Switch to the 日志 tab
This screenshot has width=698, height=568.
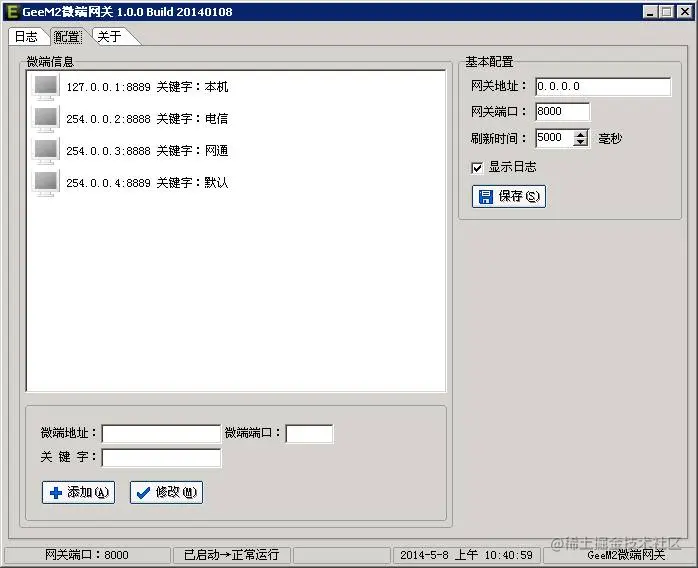tap(26, 37)
